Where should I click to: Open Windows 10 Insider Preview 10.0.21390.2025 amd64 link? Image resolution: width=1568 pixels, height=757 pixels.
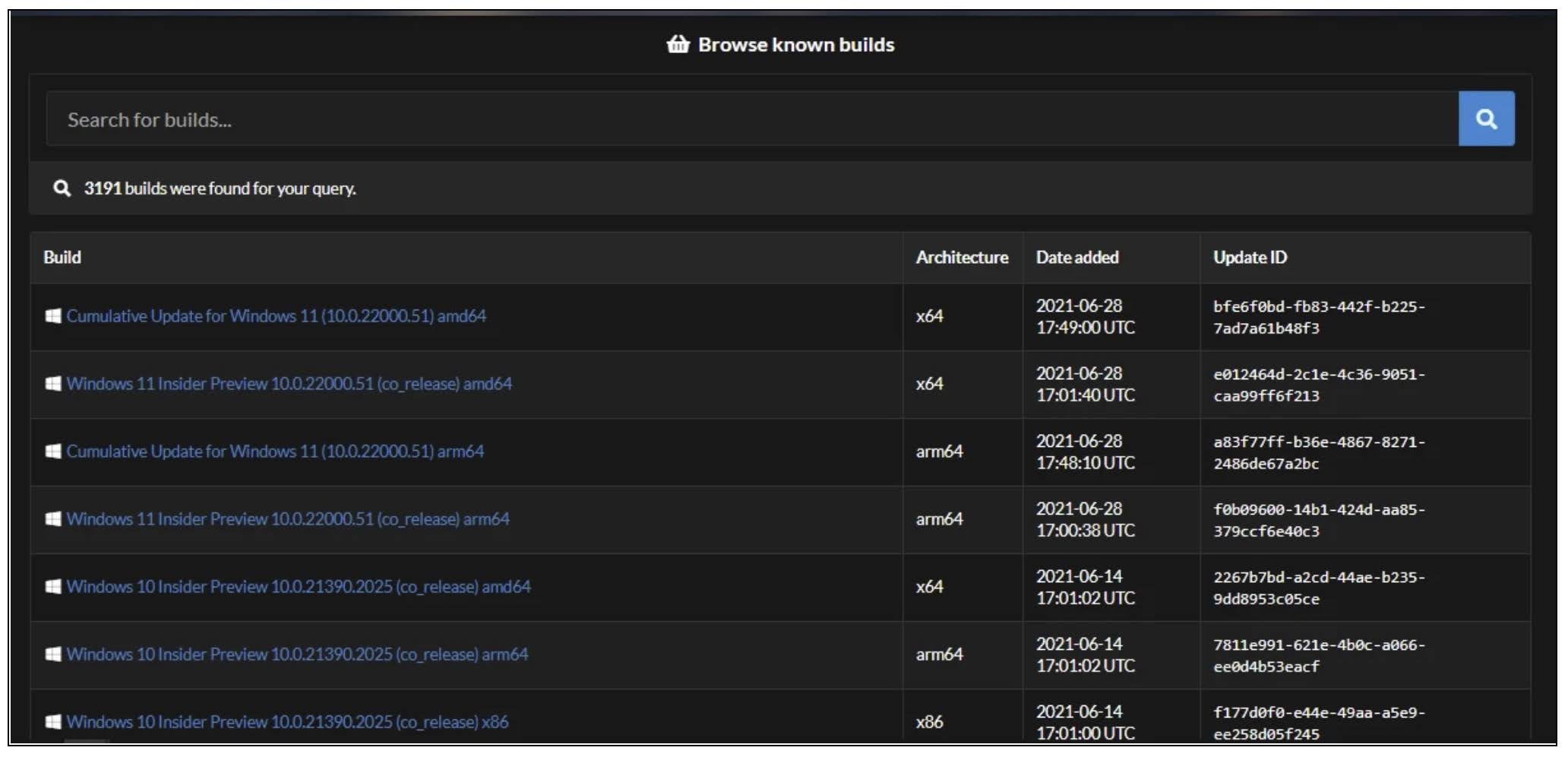299,587
